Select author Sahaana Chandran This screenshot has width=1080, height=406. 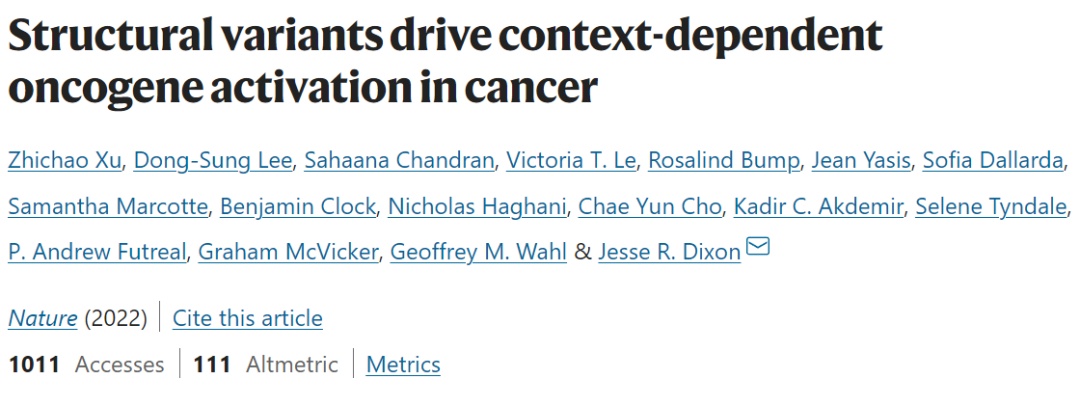pos(399,161)
